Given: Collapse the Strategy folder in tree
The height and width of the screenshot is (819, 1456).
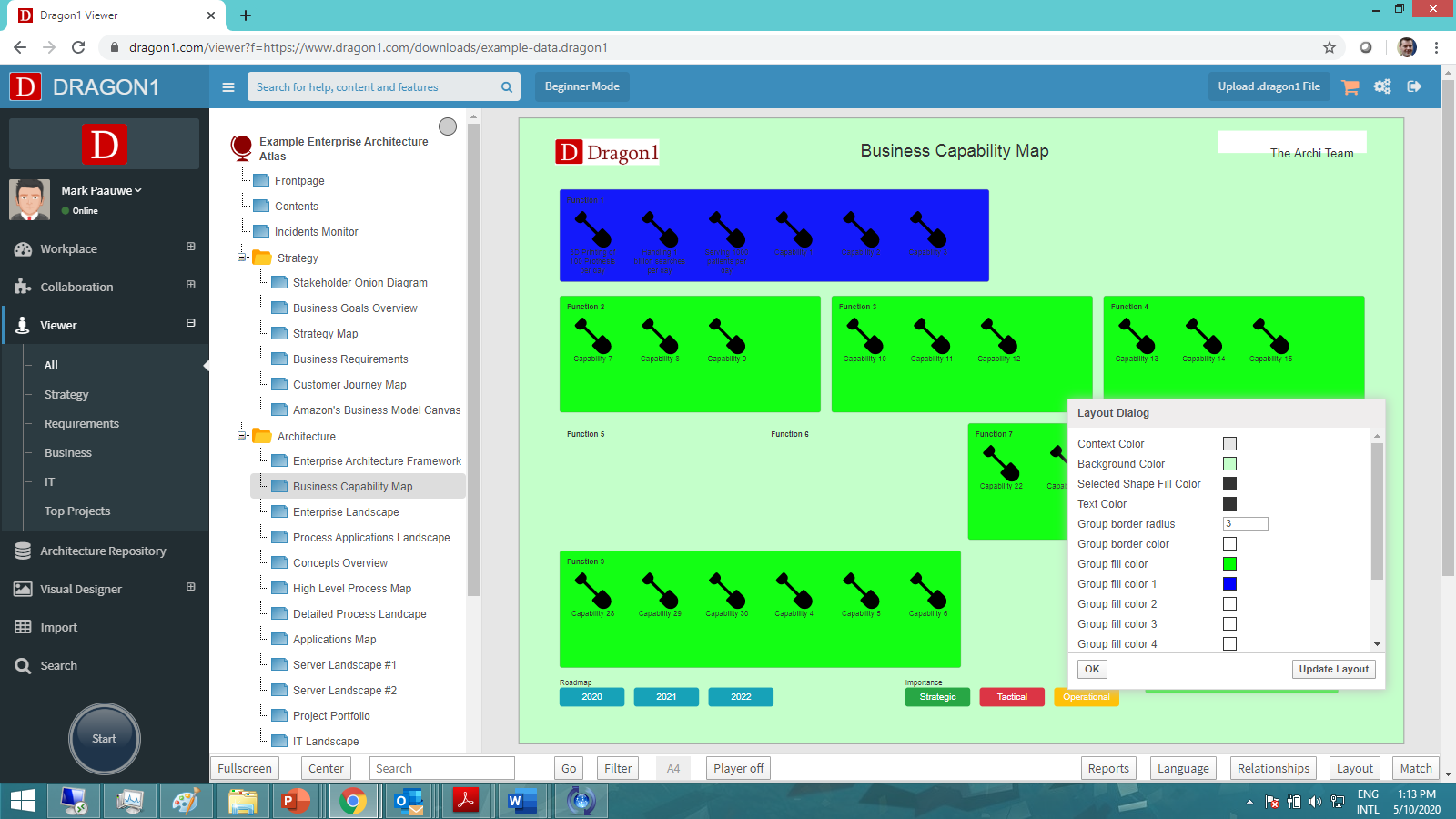Looking at the screenshot, I should 243,258.
